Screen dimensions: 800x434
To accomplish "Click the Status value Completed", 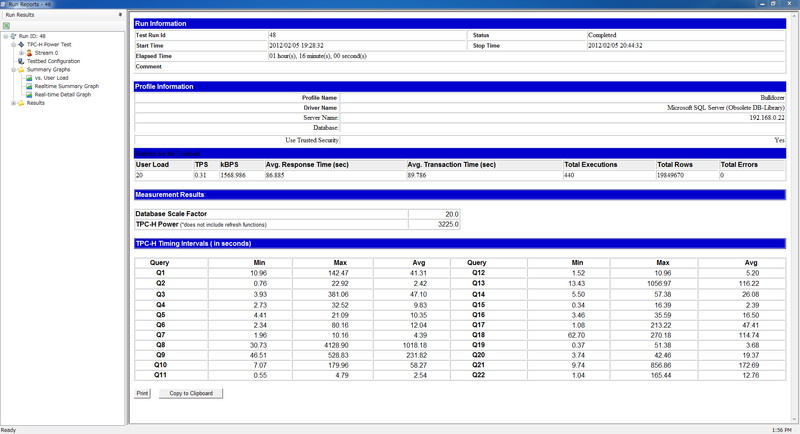I will click(x=602, y=35).
